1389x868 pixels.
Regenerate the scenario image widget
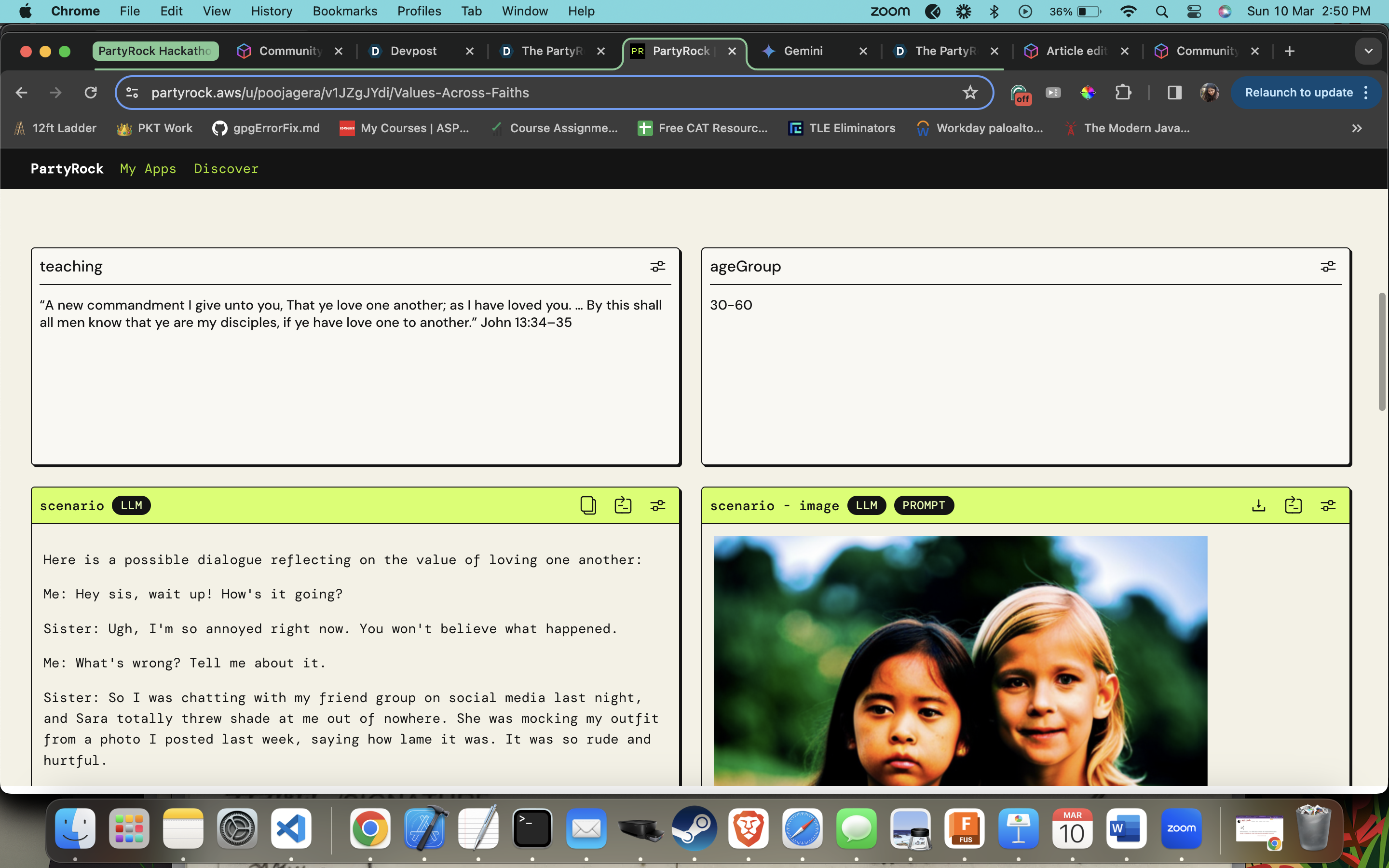(1293, 505)
